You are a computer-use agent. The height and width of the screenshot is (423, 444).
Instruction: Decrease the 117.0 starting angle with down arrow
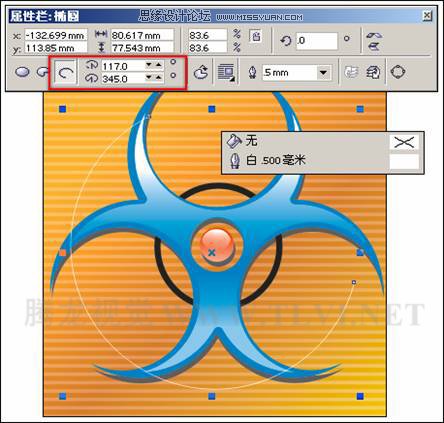(149, 65)
